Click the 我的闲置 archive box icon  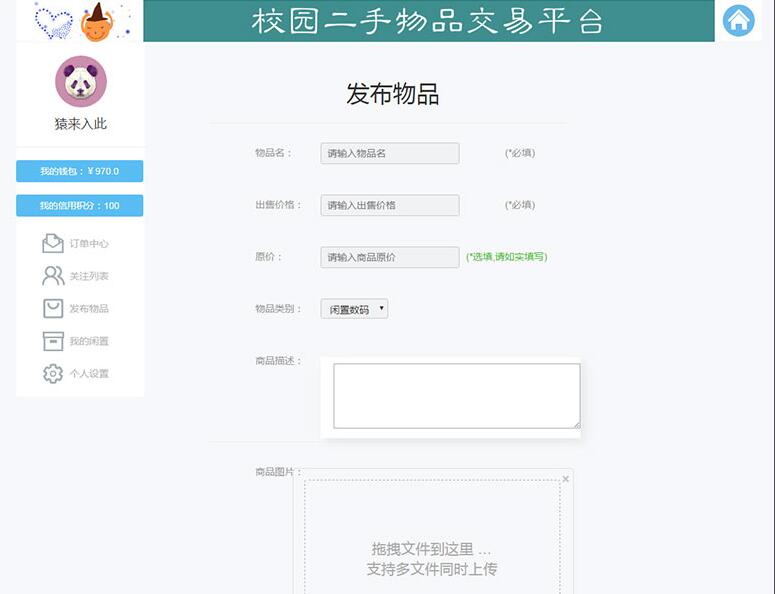pyautogui.click(x=53, y=341)
